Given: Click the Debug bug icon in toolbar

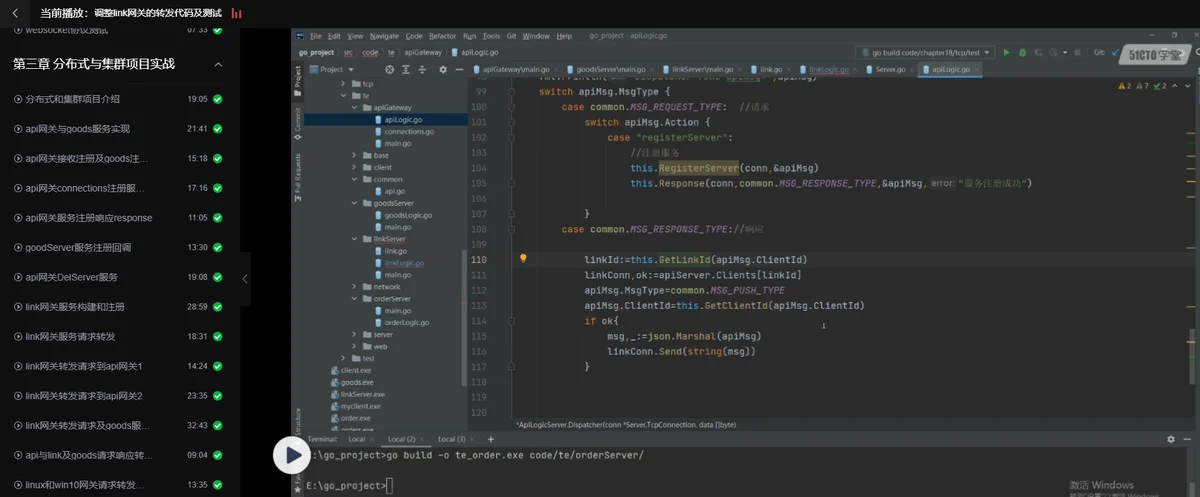Looking at the screenshot, I should point(1021,52).
